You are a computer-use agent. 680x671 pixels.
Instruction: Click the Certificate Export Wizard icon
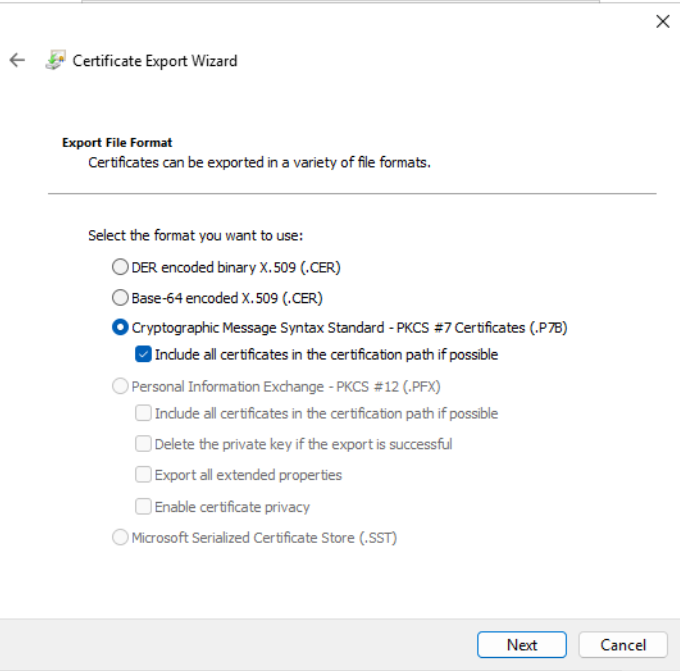click(x=55, y=60)
